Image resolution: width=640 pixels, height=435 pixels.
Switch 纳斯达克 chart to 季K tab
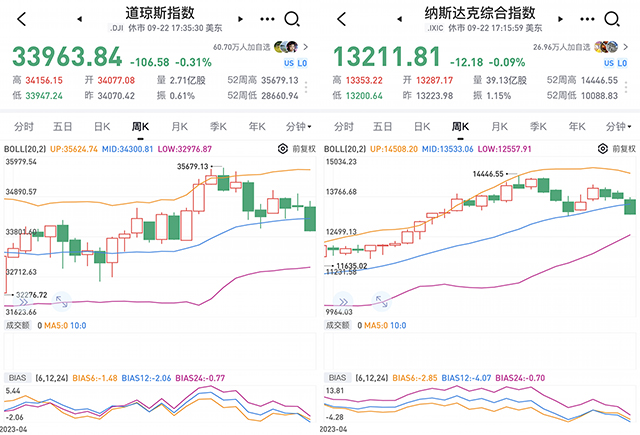pyautogui.click(x=538, y=127)
